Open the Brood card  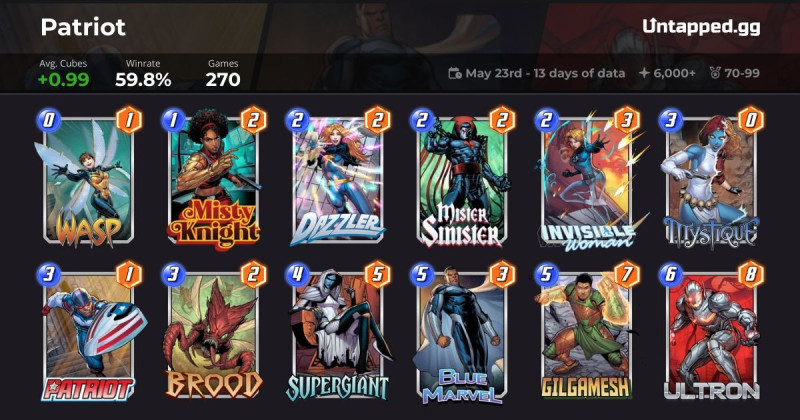(x=213, y=333)
